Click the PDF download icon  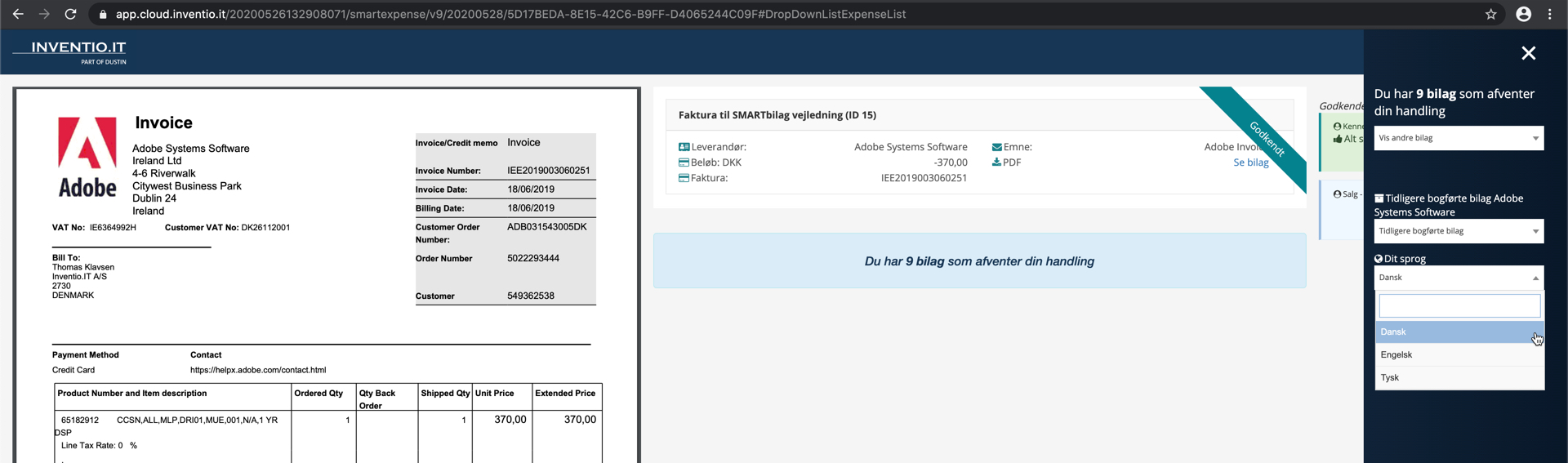pyautogui.click(x=996, y=162)
